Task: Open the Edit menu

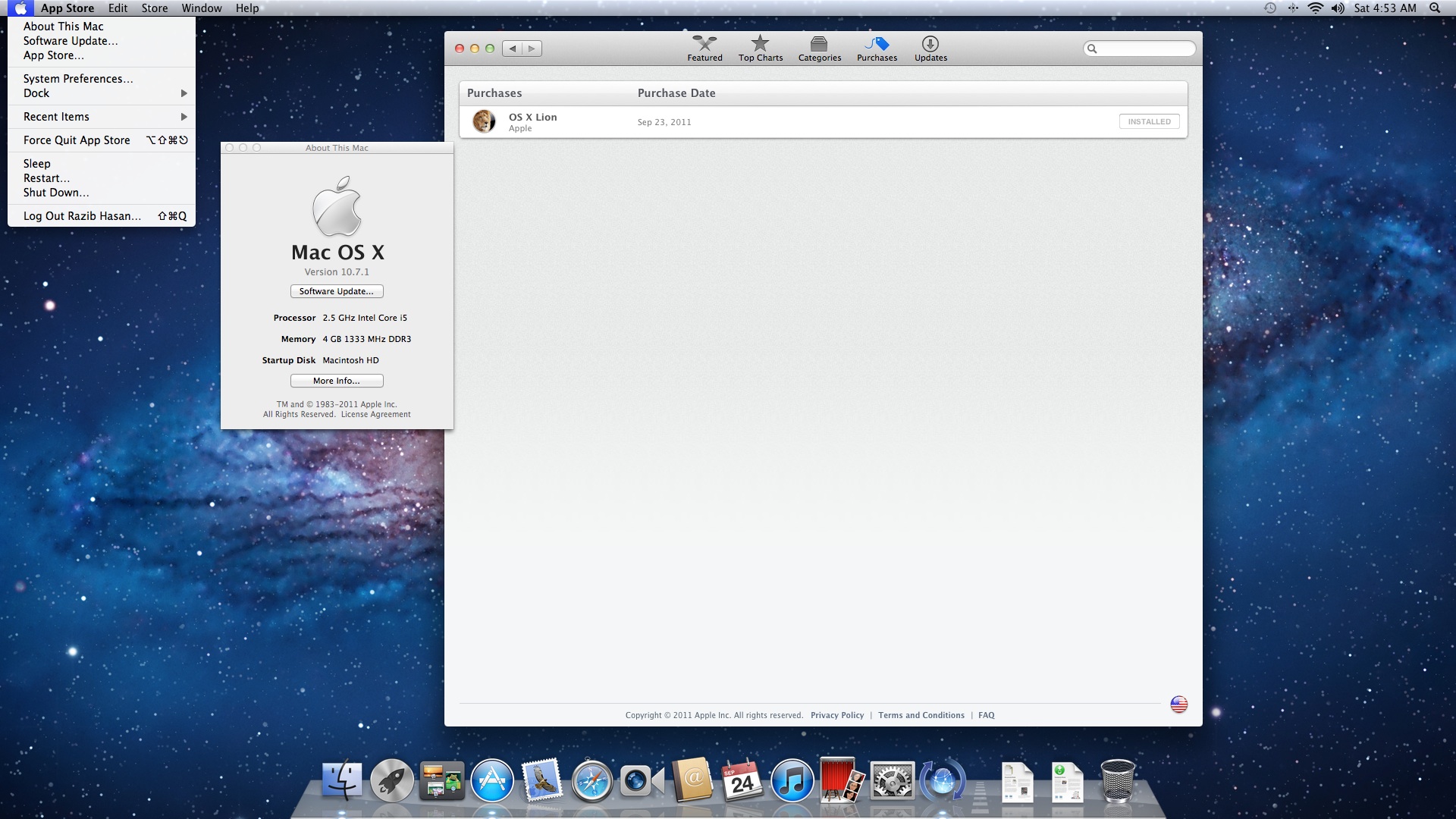Action: pyautogui.click(x=118, y=8)
